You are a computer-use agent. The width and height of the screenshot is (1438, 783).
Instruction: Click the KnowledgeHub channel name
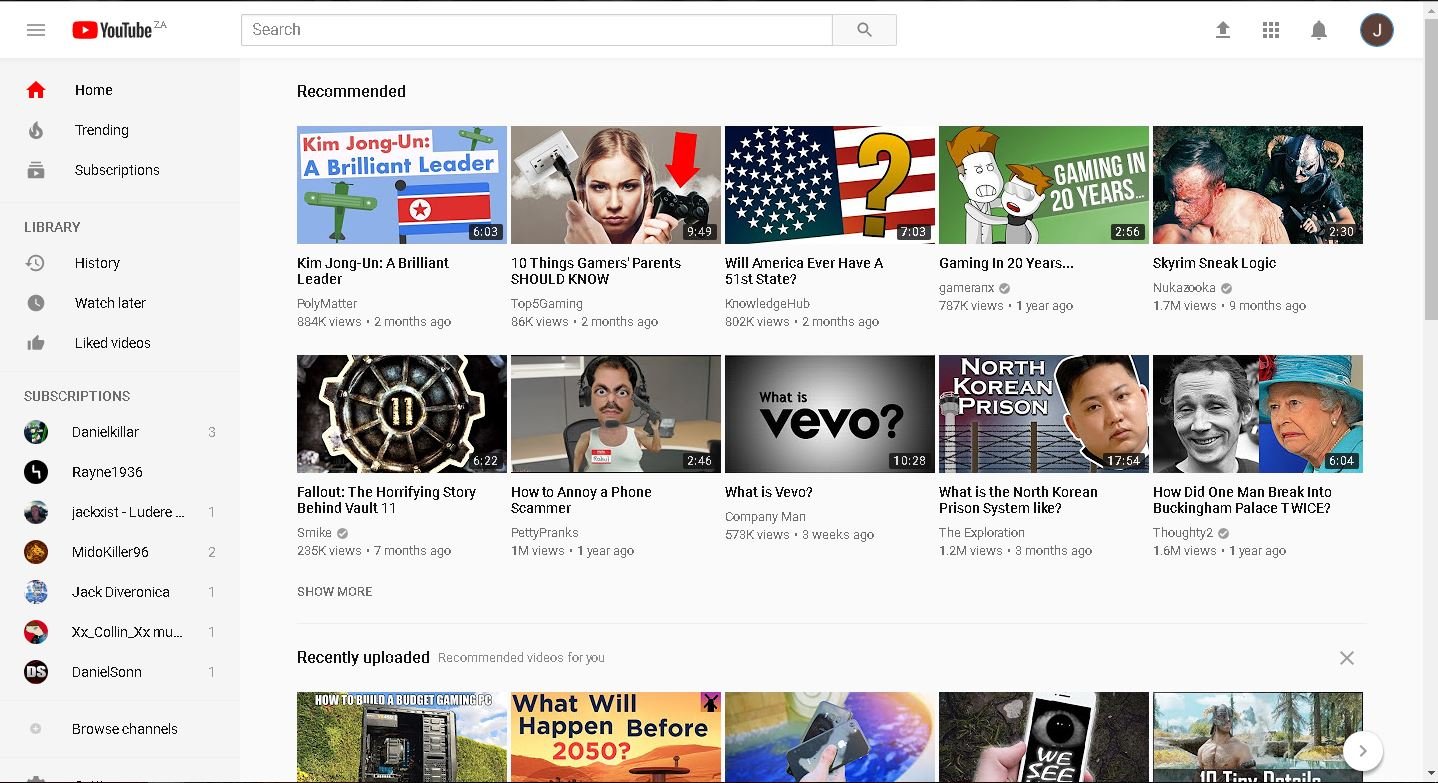pos(767,304)
